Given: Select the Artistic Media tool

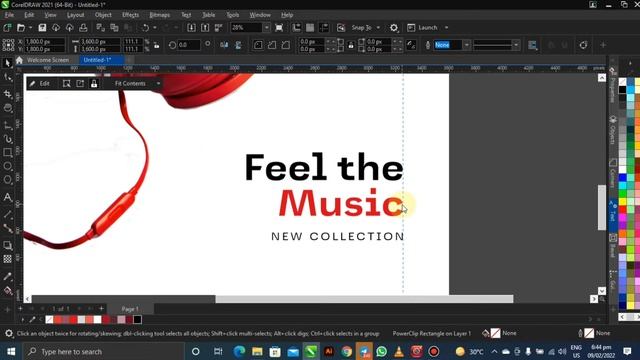Looking at the screenshot, I should point(7,139).
